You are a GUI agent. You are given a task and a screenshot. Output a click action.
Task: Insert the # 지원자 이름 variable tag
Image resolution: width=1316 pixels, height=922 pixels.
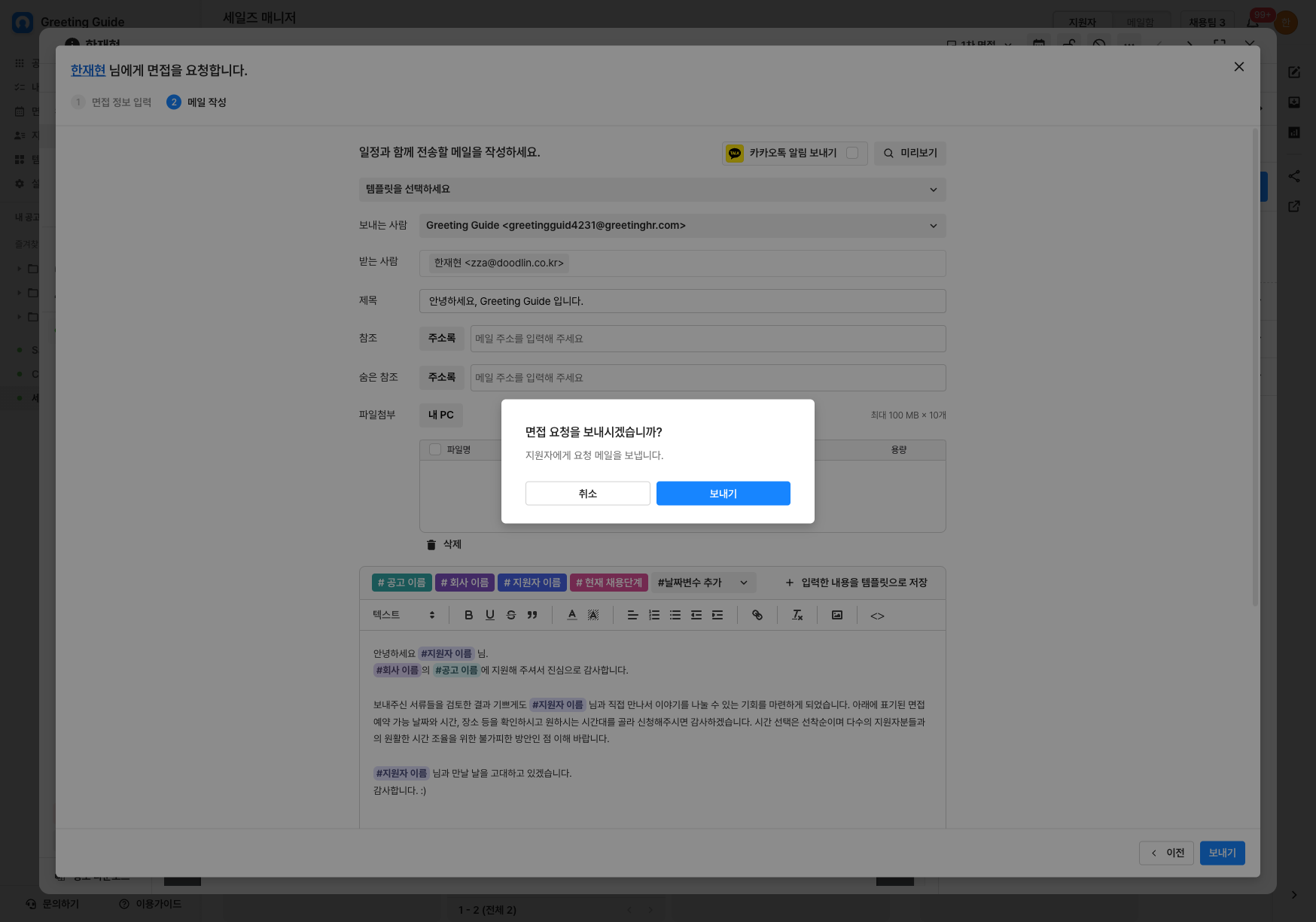pos(532,583)
